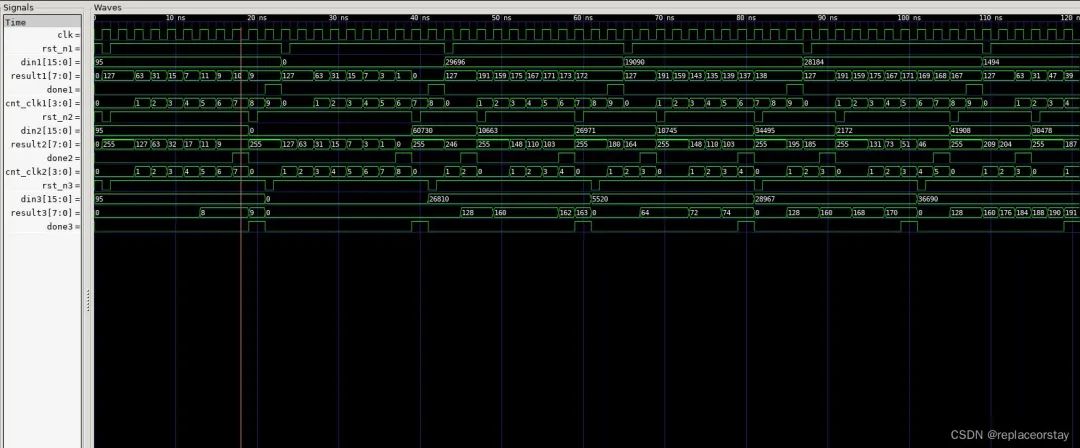Select the result2[7:0] signal row
This screenshot has width=1080, height=448.
(50, 144)
